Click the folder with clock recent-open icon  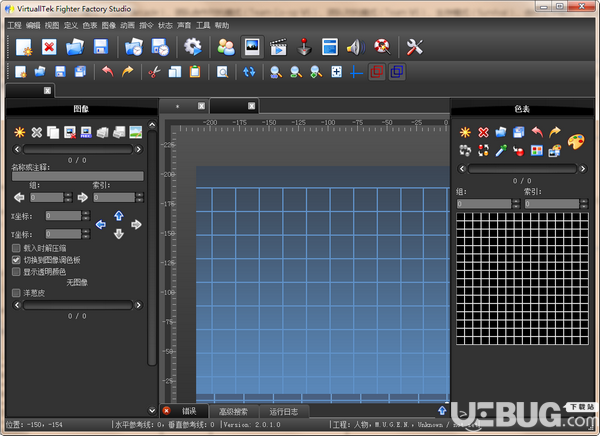click(134, 47)
